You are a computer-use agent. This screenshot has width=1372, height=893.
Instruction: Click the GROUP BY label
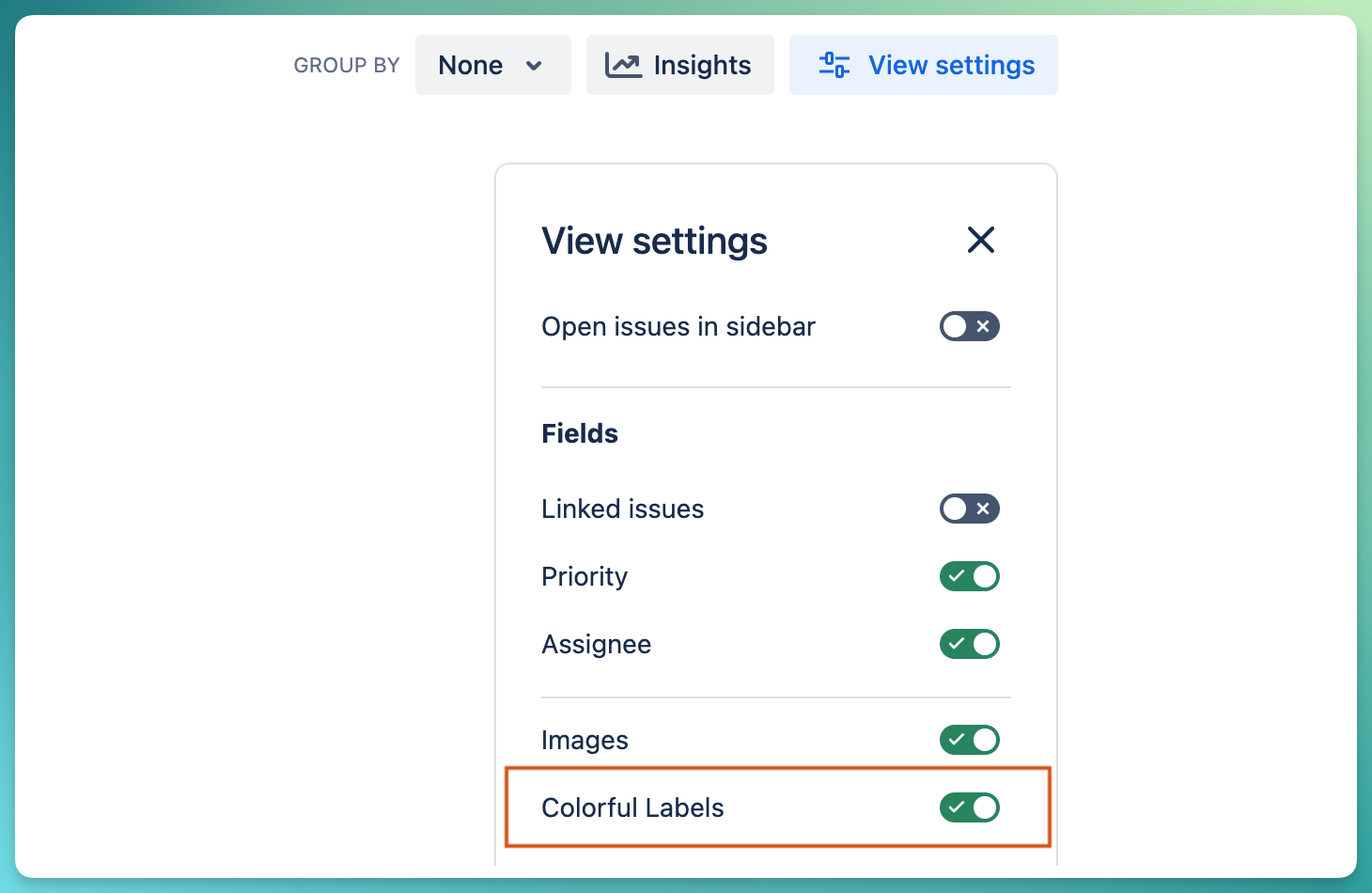coord(347,65)
